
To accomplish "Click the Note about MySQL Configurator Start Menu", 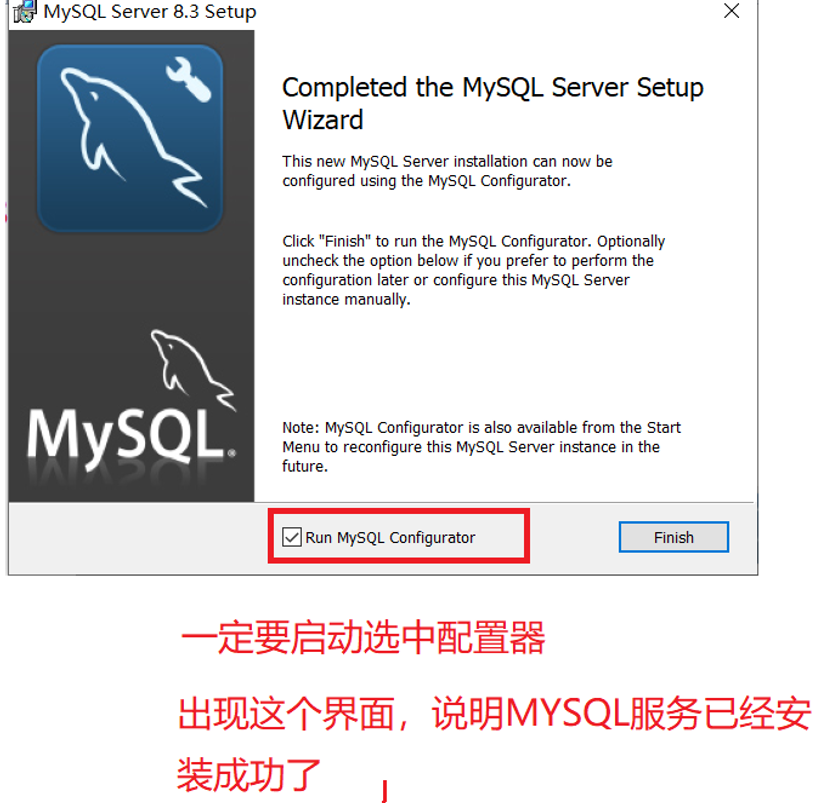I will click(482, 446).
